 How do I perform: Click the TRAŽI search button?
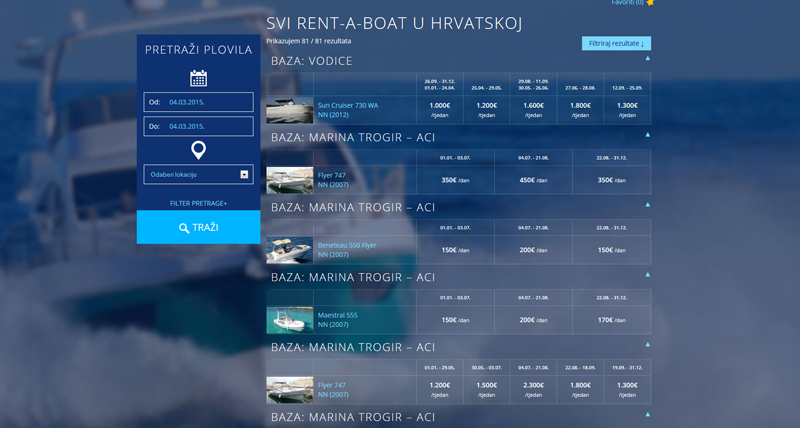point(198,227)
